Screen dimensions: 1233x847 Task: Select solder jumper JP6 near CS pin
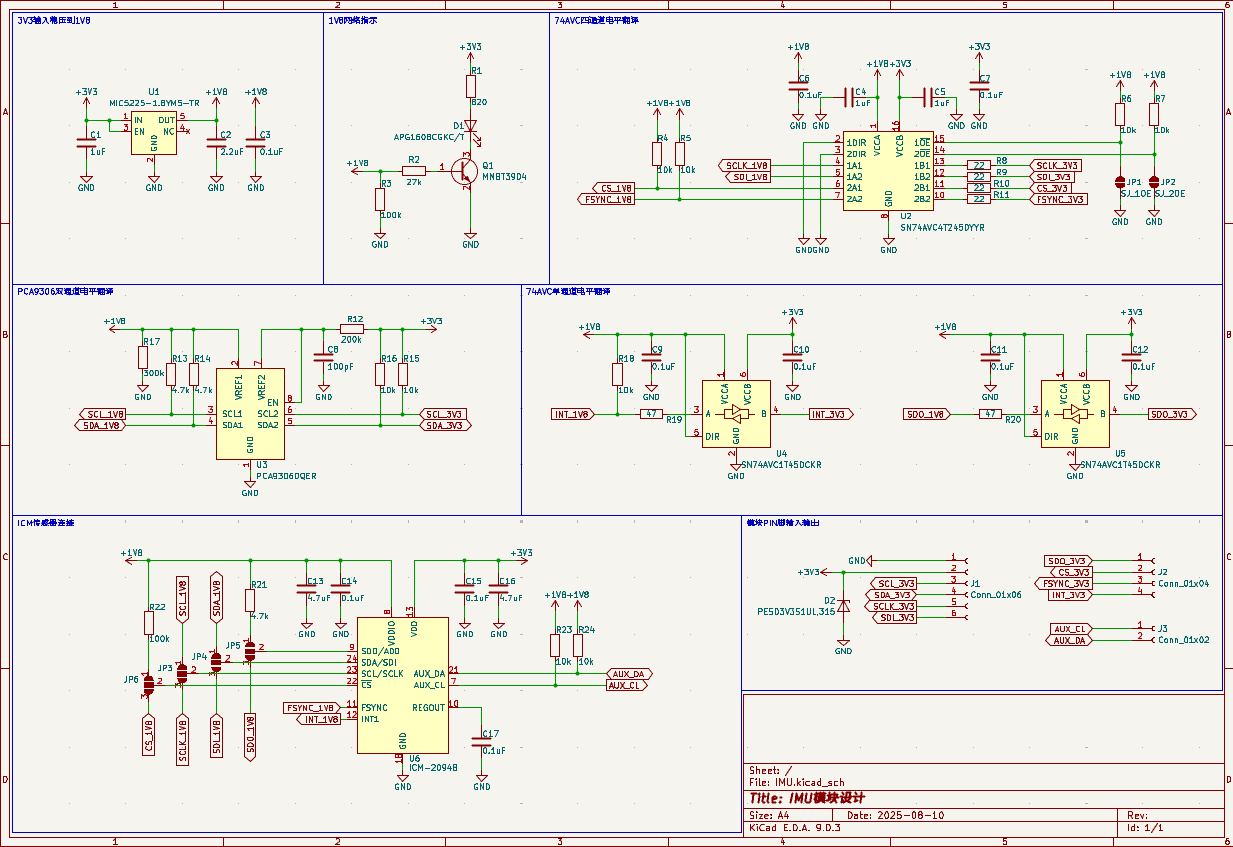[149, 685]
